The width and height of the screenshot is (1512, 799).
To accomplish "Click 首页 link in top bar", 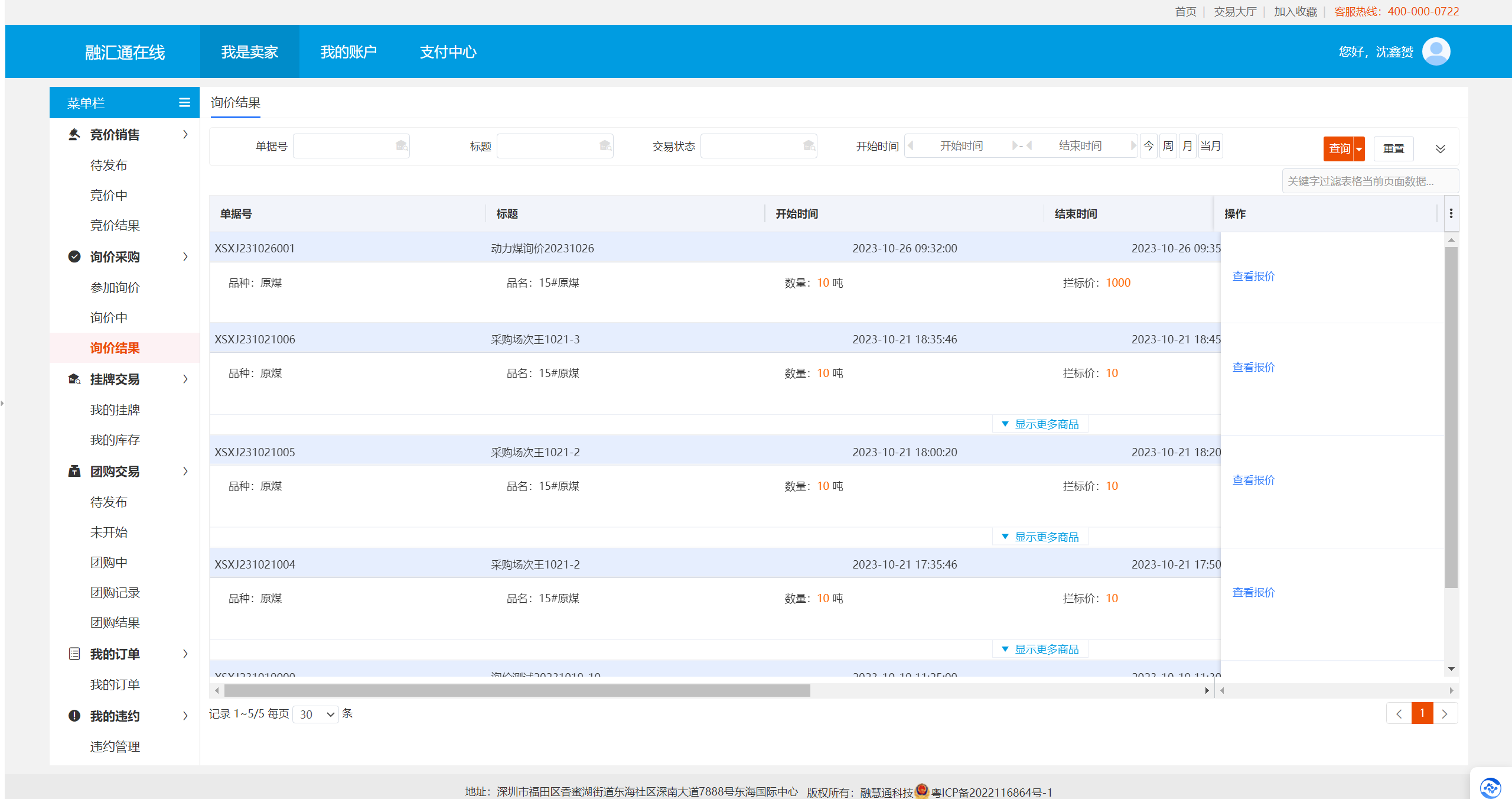I will [1185, 12].
